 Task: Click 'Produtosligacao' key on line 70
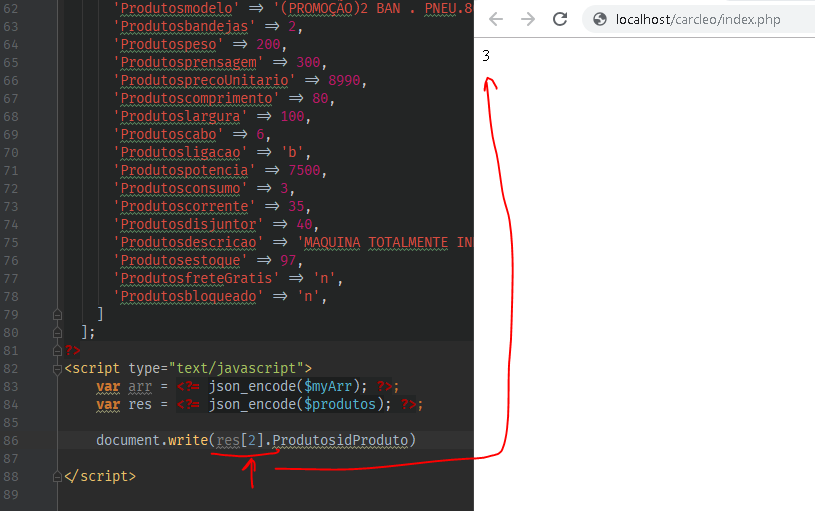tap(180, 153)
